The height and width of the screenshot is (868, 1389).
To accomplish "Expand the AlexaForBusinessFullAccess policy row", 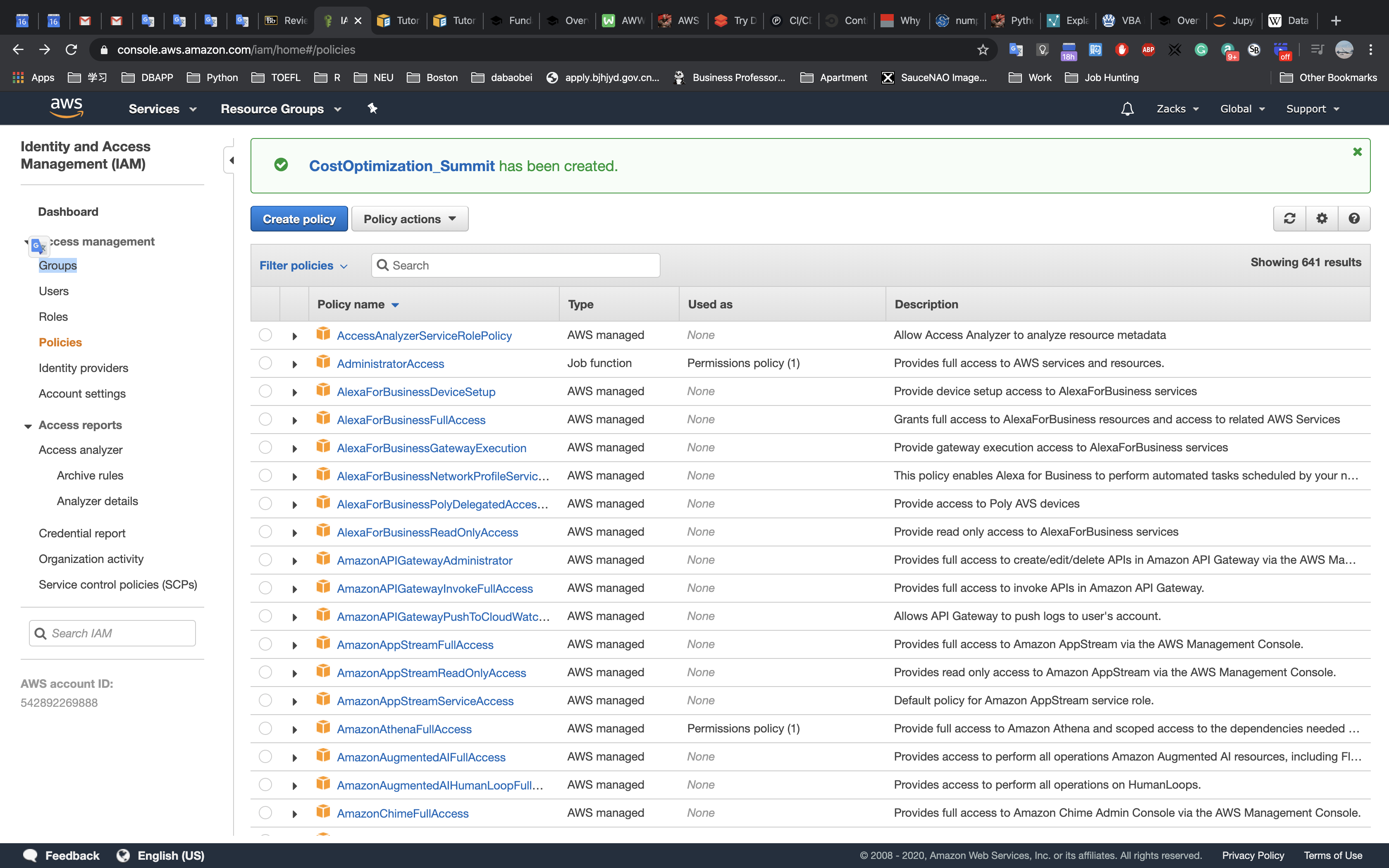I will (x=294, y=421).
